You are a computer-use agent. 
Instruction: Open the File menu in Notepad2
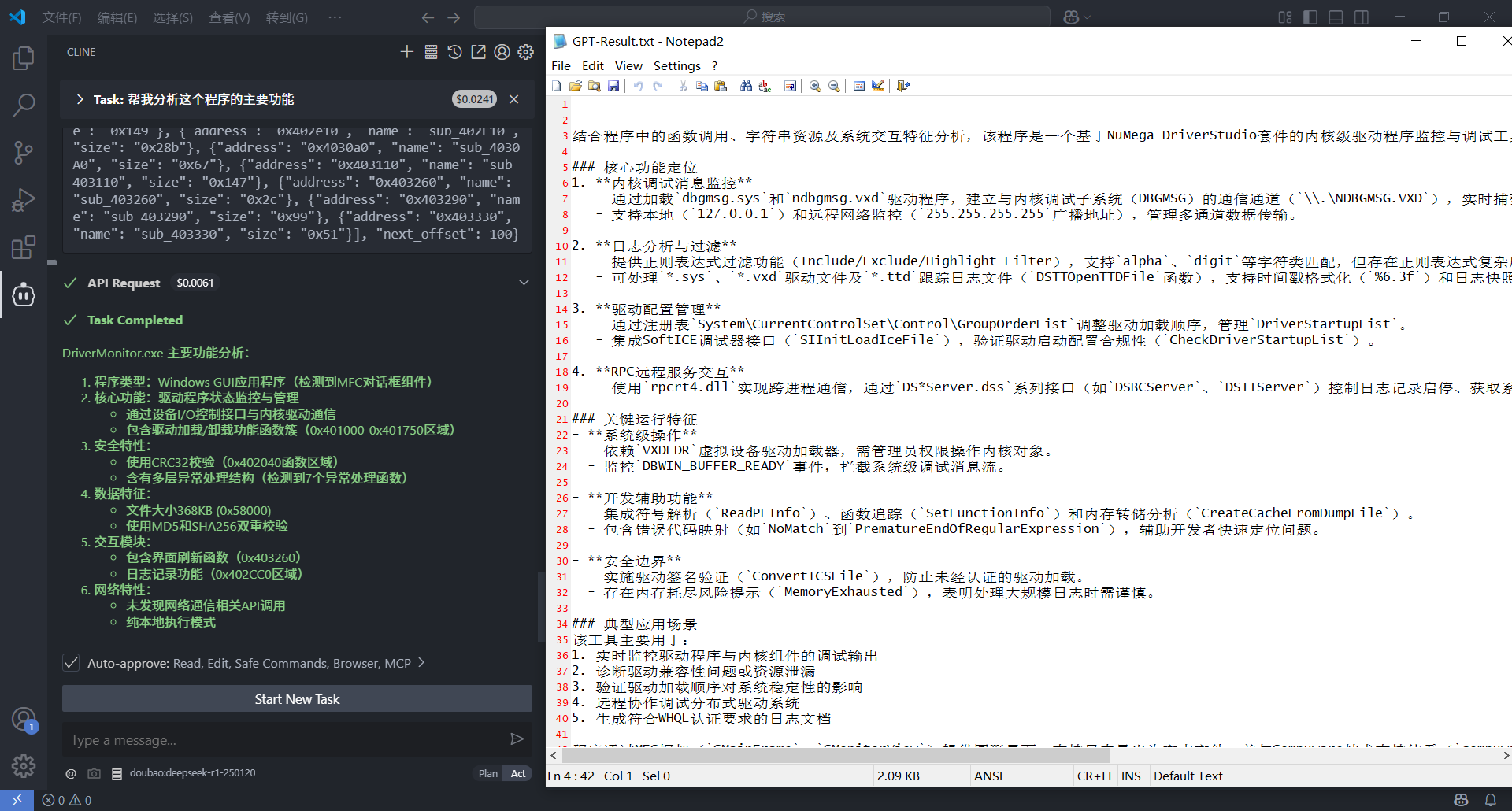561,65
